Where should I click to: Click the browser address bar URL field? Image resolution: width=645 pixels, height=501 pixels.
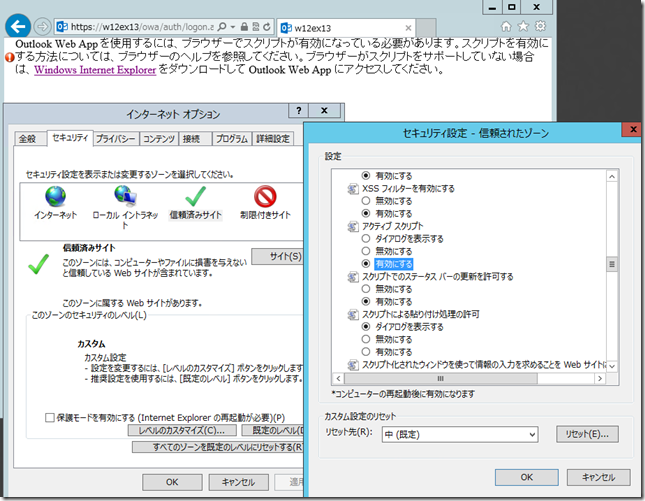142,27
